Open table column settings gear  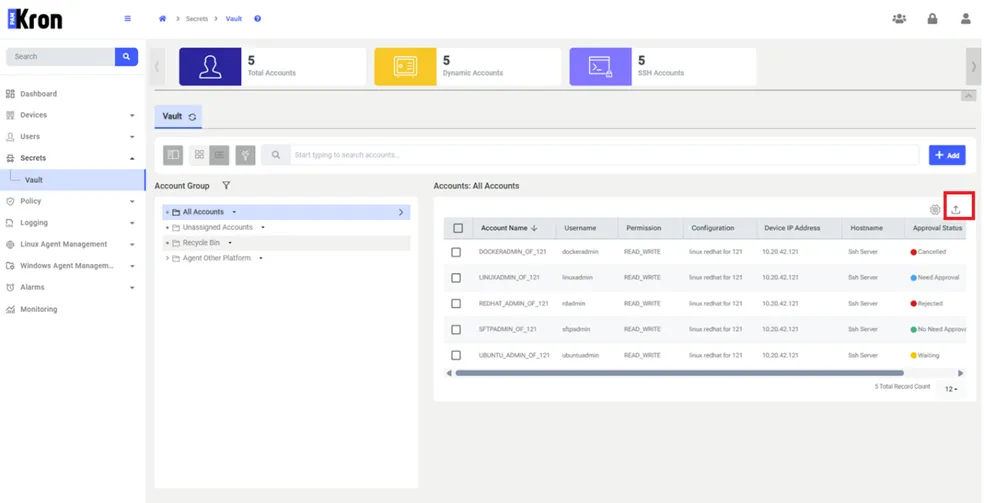[x=935, y=209]
